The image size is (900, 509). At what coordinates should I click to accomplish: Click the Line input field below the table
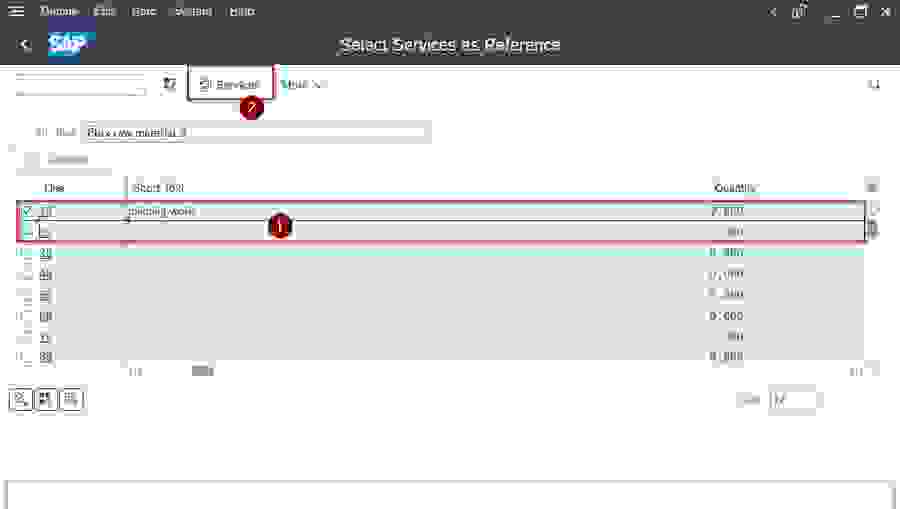(x=792, y=400)
